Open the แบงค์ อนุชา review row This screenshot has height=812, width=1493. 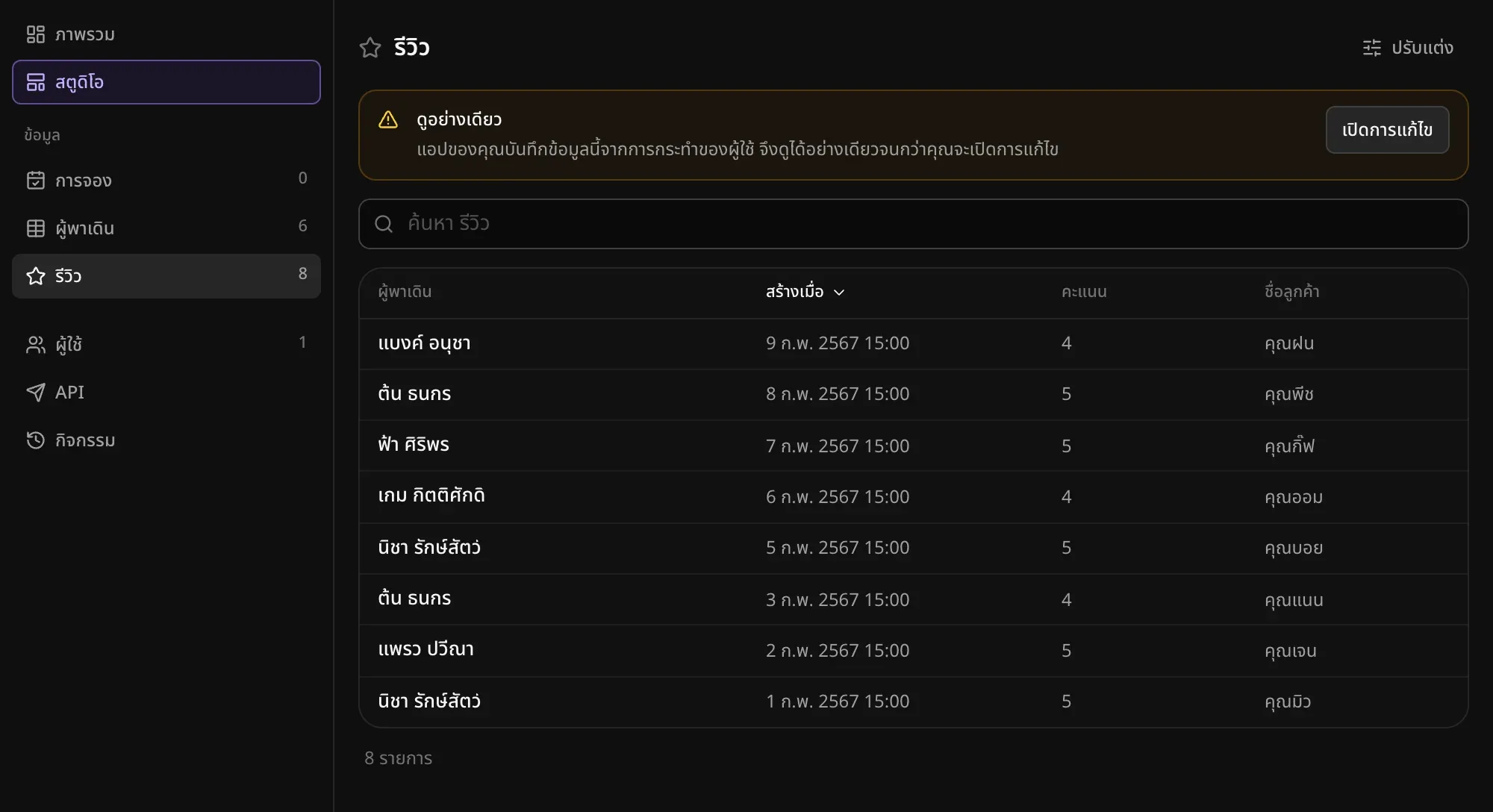coord(913,344)
